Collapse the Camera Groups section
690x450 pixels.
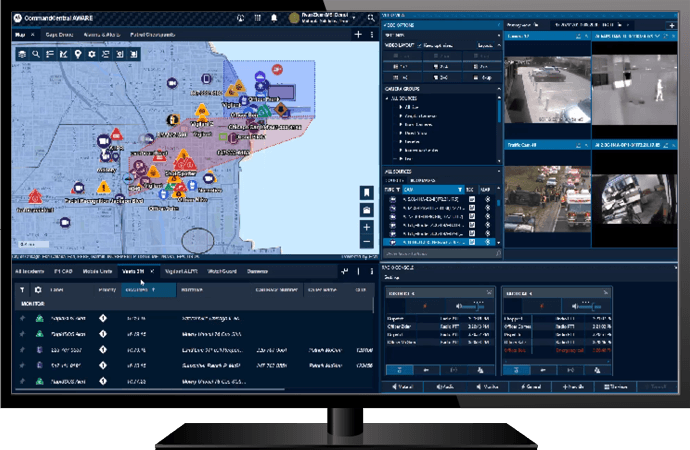click(x=499, y=89)
